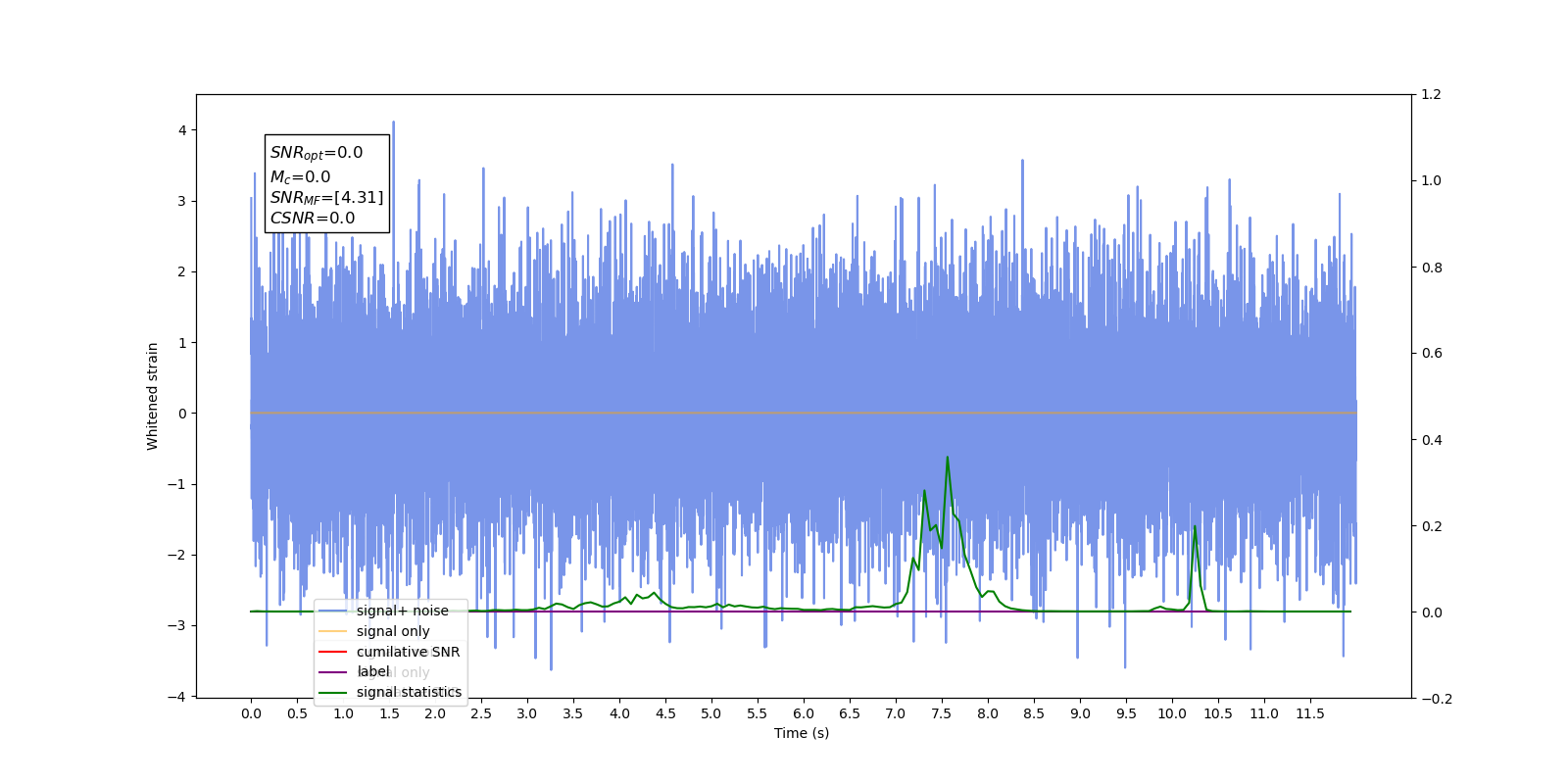Select the 'signal statistics' legend entry

pyautogui.click(x=409, y=692)
